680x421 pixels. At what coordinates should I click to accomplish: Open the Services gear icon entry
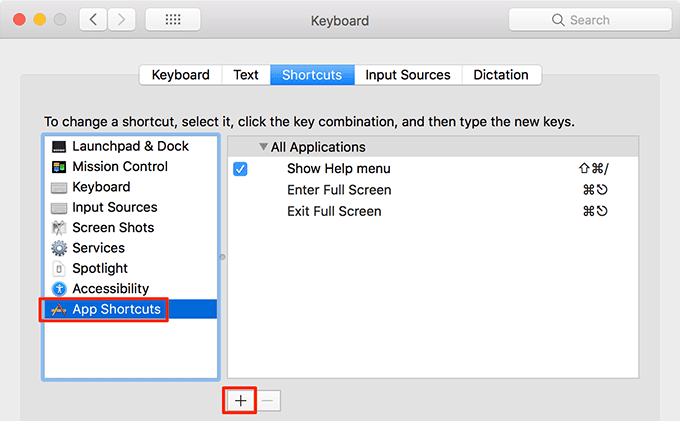(59, 248)
